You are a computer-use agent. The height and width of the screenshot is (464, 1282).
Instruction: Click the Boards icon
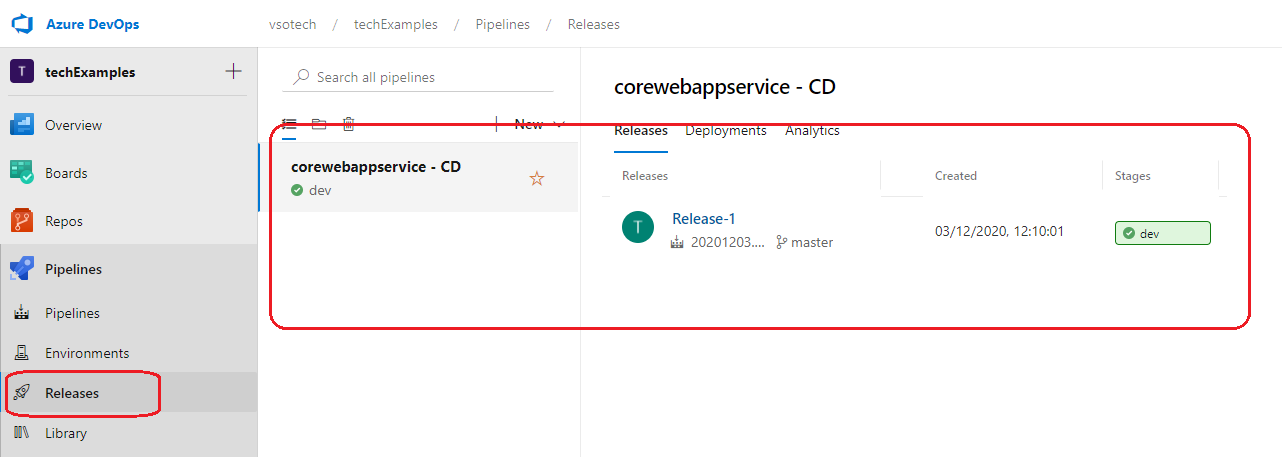22,173
